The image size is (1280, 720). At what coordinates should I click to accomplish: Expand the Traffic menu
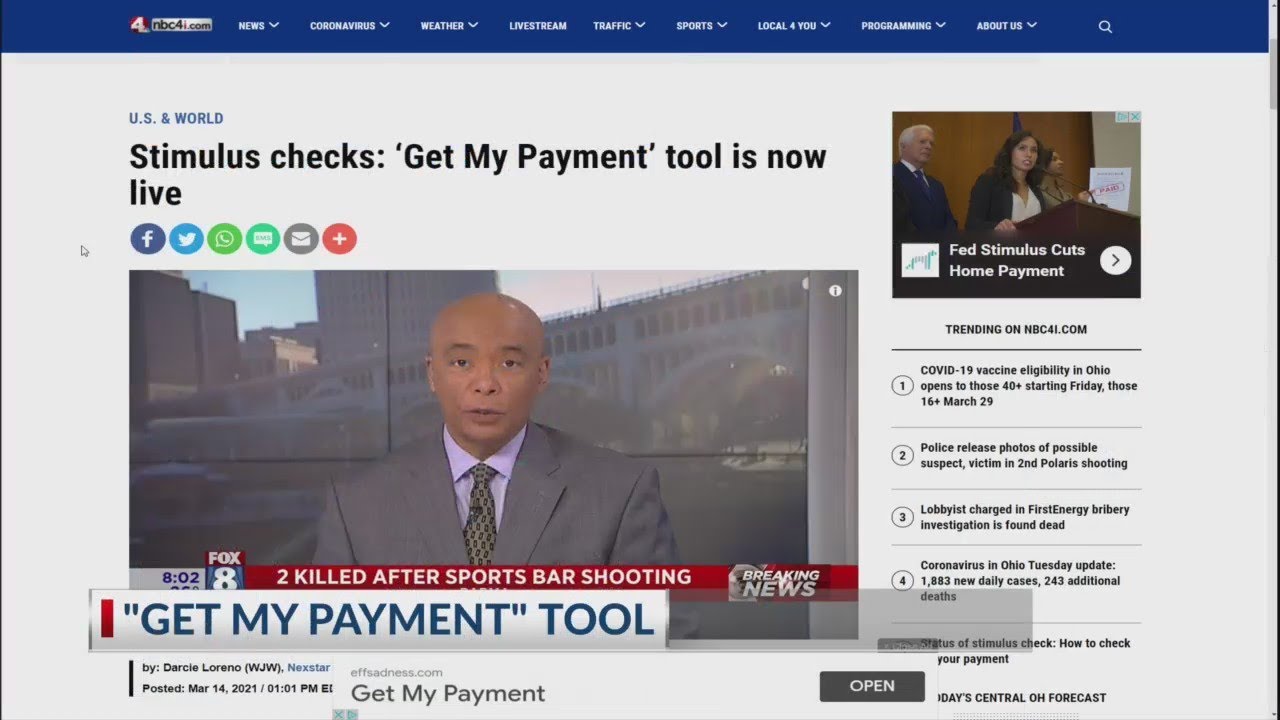(x=619, y=26)
